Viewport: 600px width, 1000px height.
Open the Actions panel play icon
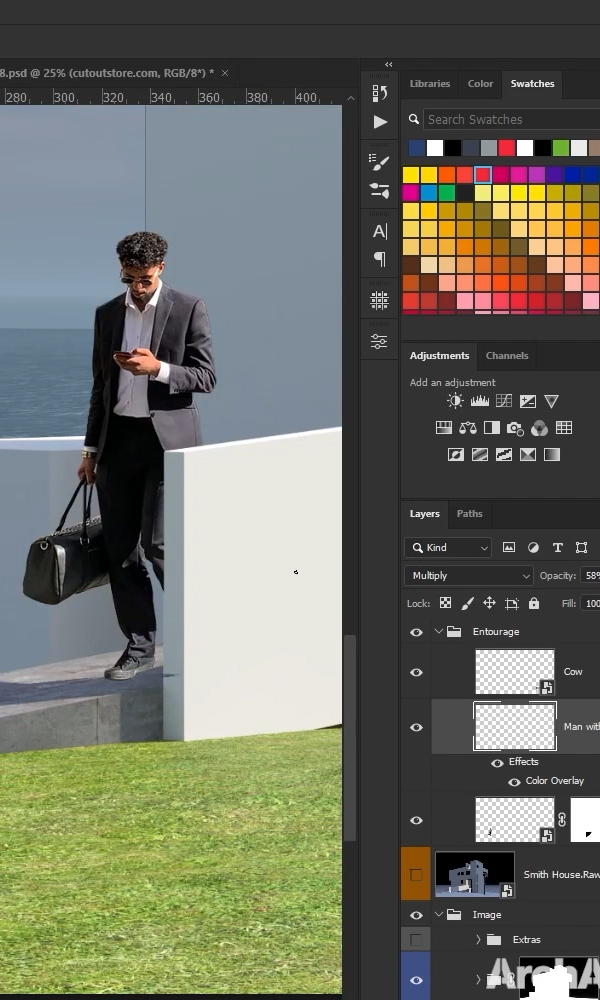pos(380,121)
